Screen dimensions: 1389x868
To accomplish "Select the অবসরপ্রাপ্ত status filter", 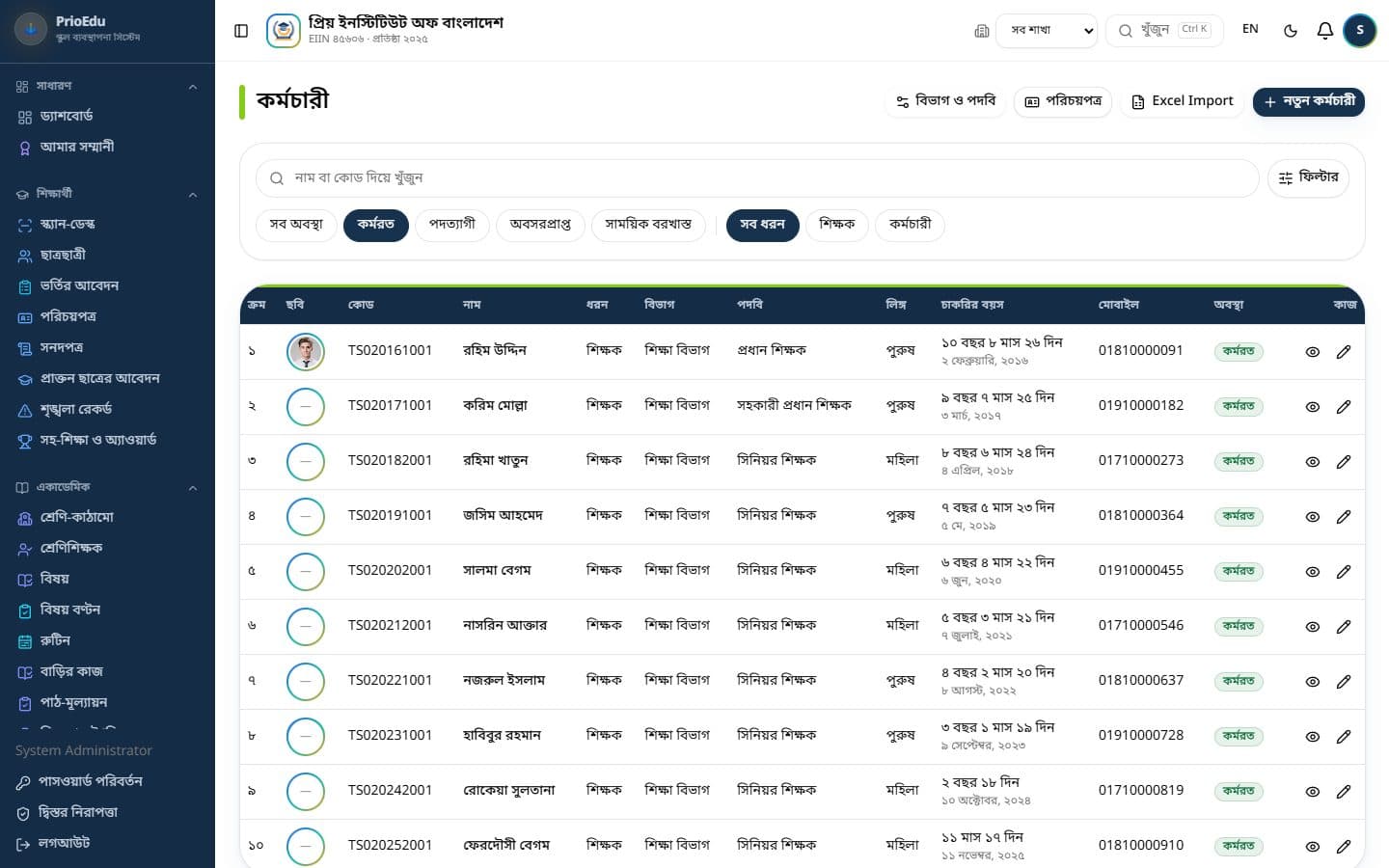I will 540,225.
